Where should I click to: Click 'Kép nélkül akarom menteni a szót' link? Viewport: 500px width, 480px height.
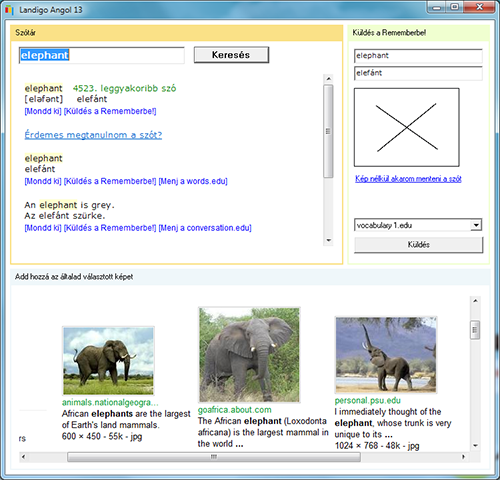[408, 179]
